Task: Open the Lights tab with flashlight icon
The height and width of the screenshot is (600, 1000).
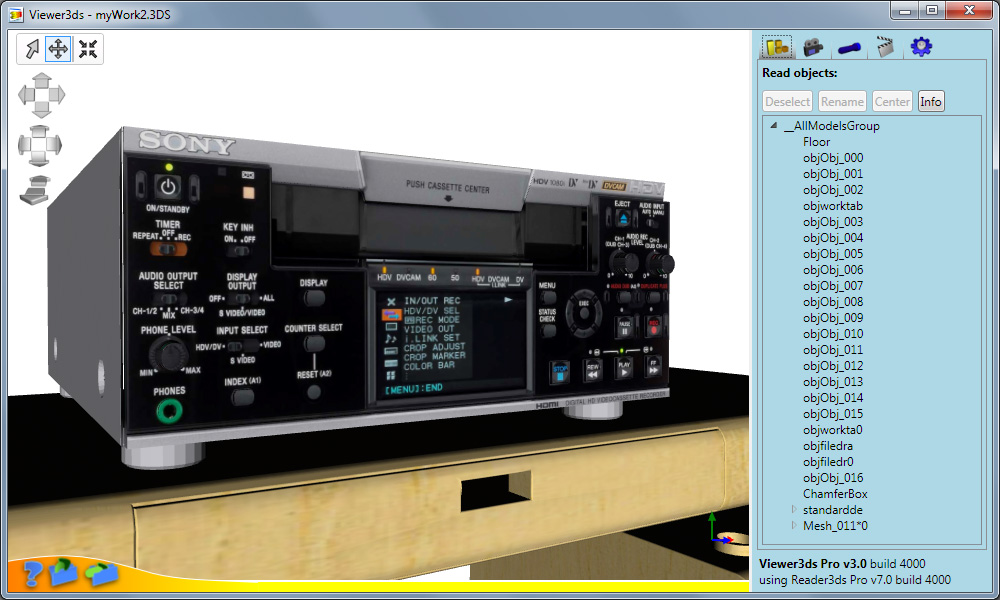Action: pos(849,48)
